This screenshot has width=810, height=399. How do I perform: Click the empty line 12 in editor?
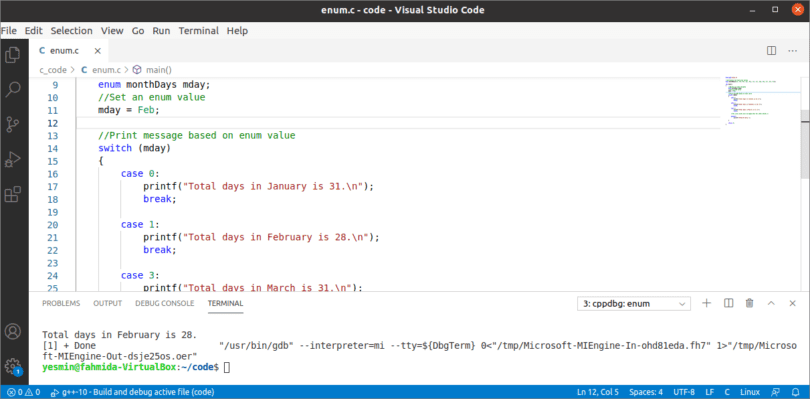point(398,123)
